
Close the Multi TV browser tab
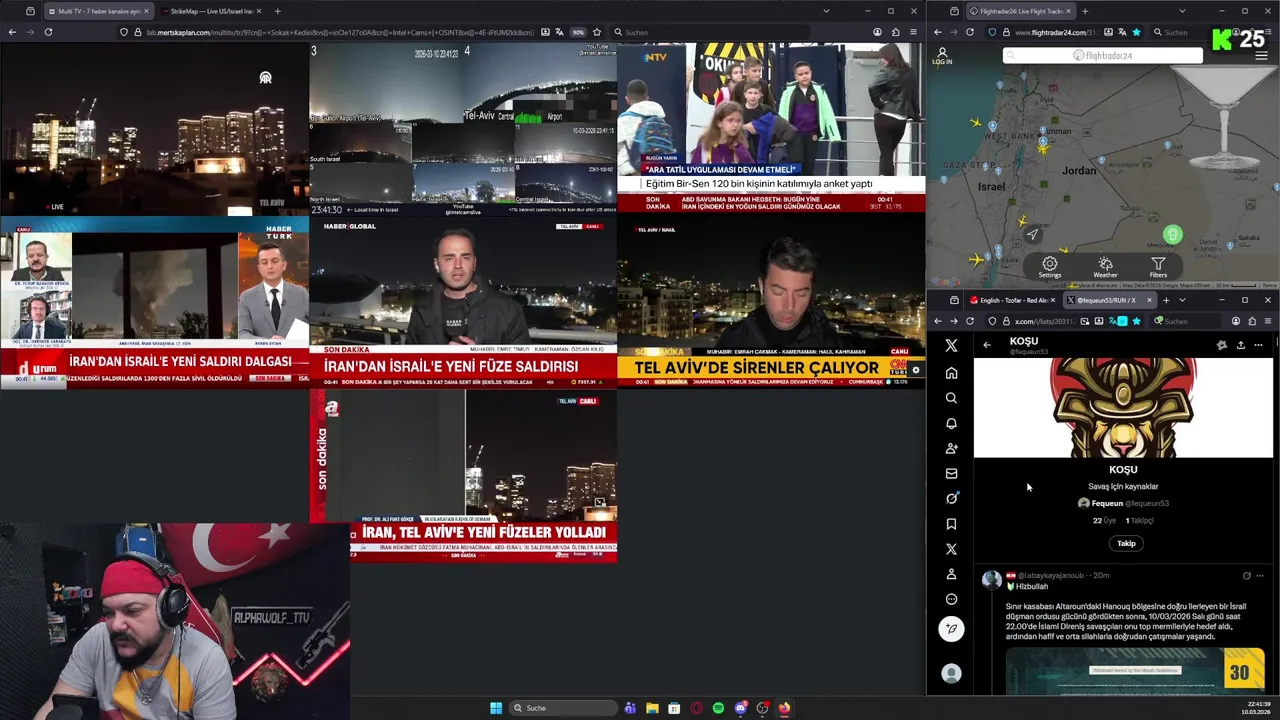click(x=146, y=11)
